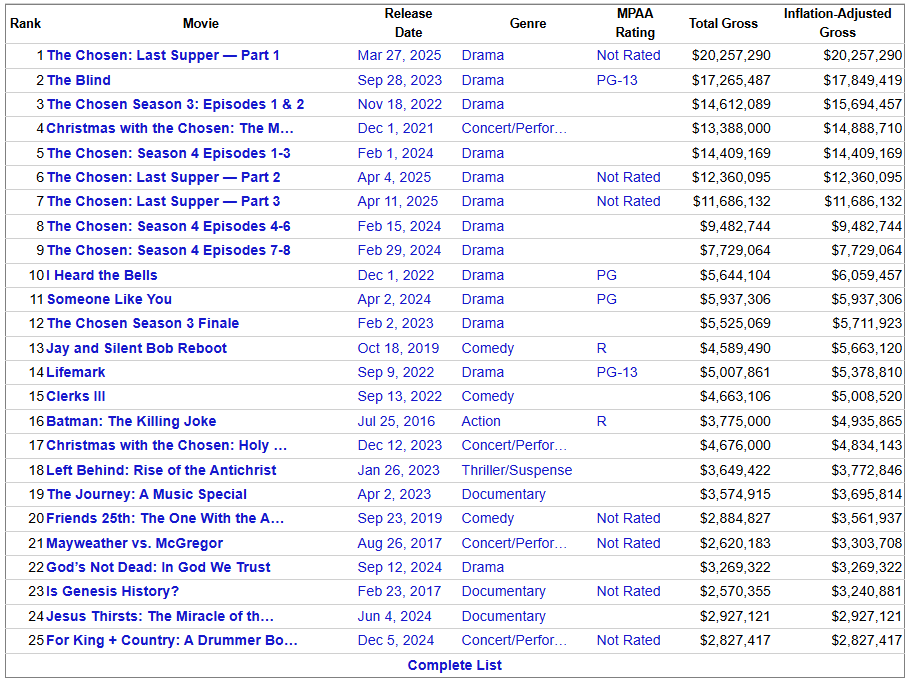
Task: Click the Dec 5, 2024 release date
Action: 396,641
